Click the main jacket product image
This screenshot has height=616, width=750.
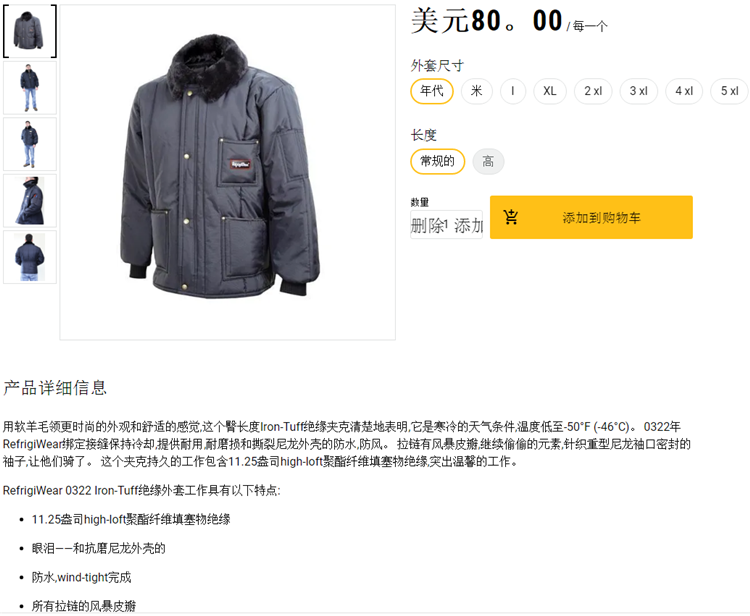(x=228, y=172)
